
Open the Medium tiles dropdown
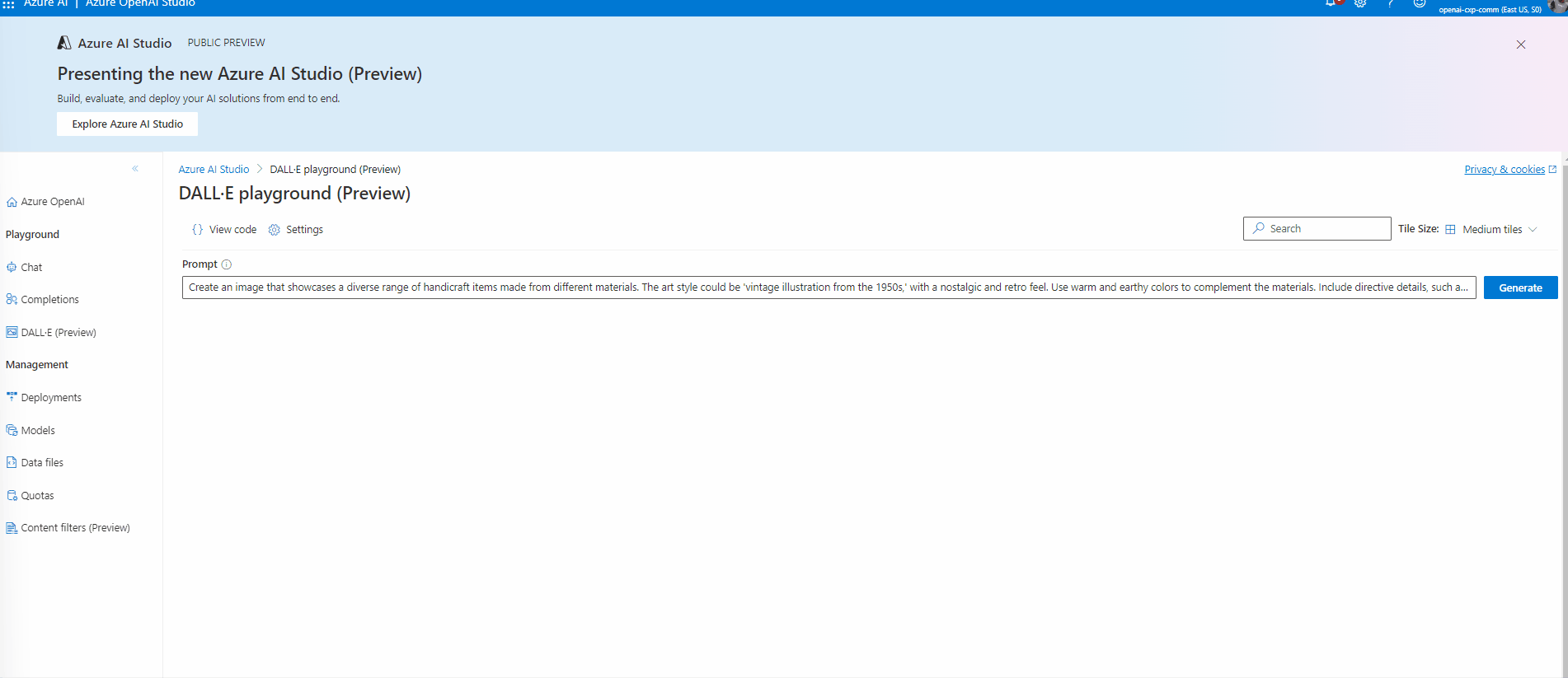1491,230
